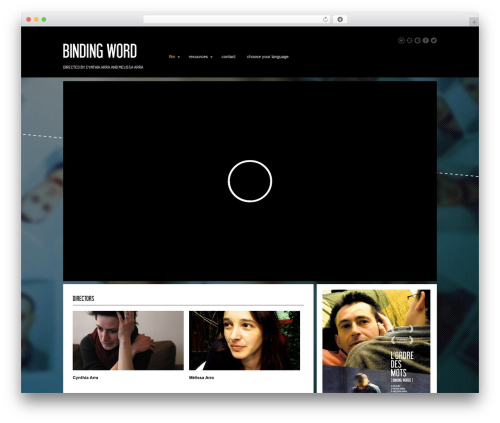Screen dimensions: 500x423
Task: Click the Cynthia Arra name link
Action: [x=85, y=378]
